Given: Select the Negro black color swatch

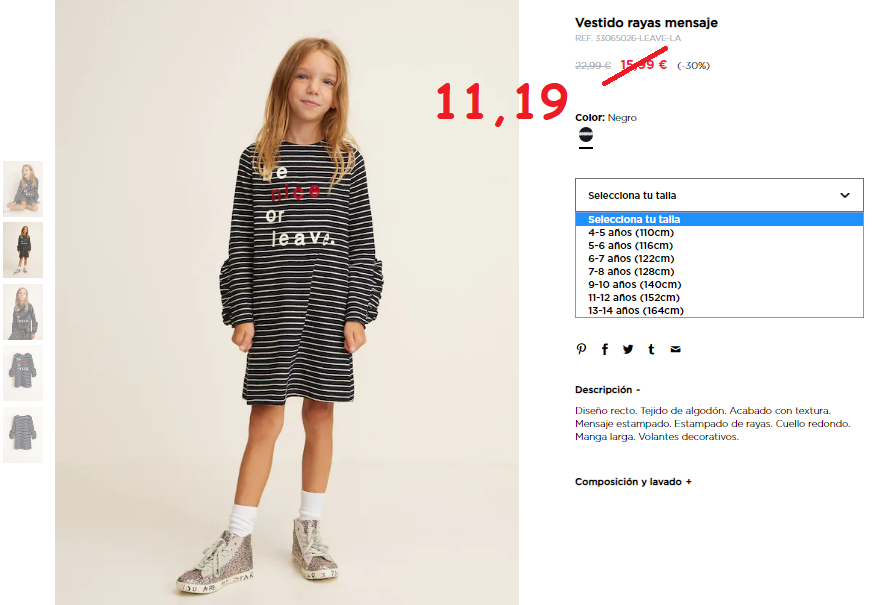Looking at the screenshot, I should click(586, 135).
